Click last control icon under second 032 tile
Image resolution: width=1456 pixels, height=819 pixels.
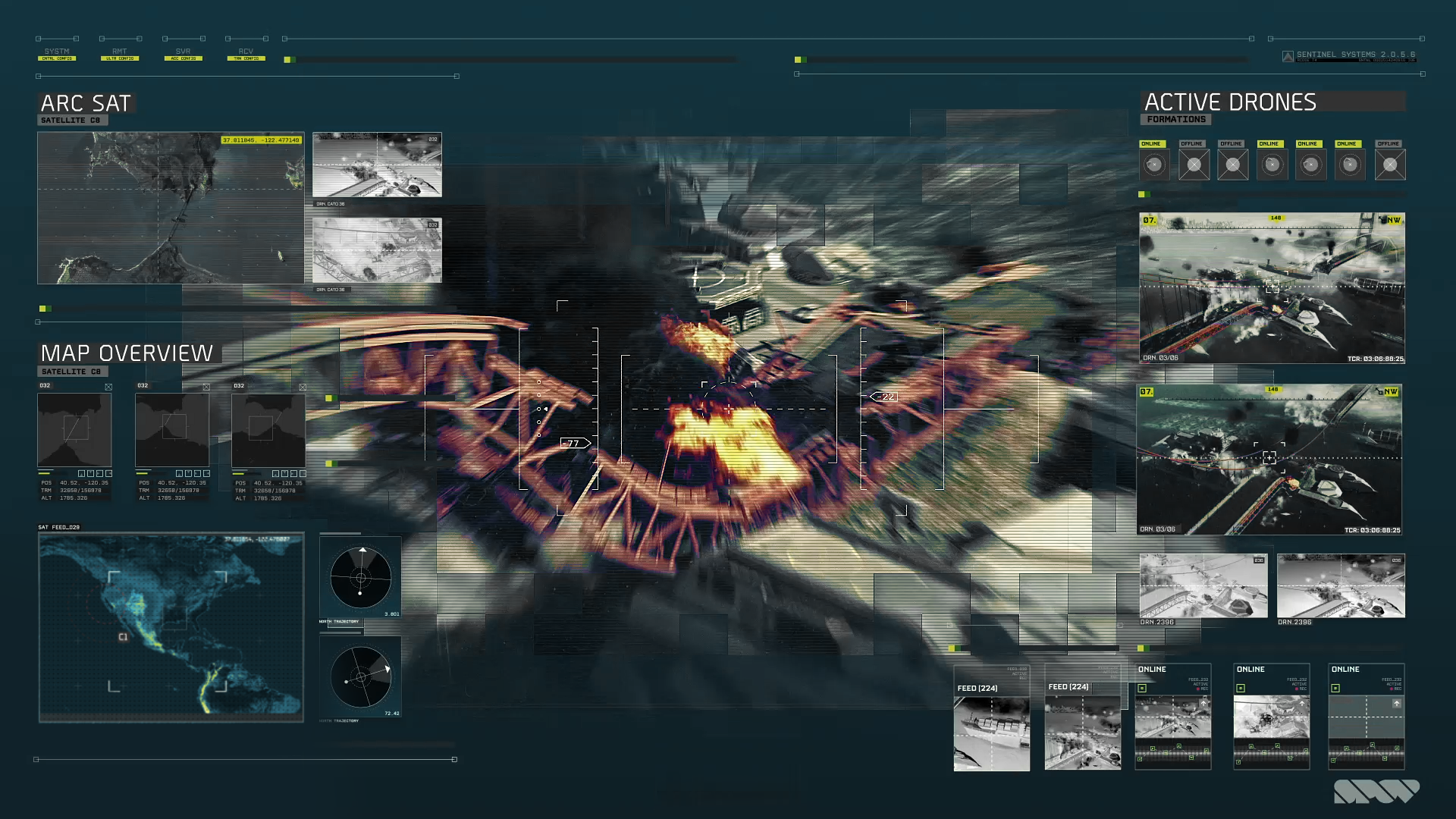[207, 474]
